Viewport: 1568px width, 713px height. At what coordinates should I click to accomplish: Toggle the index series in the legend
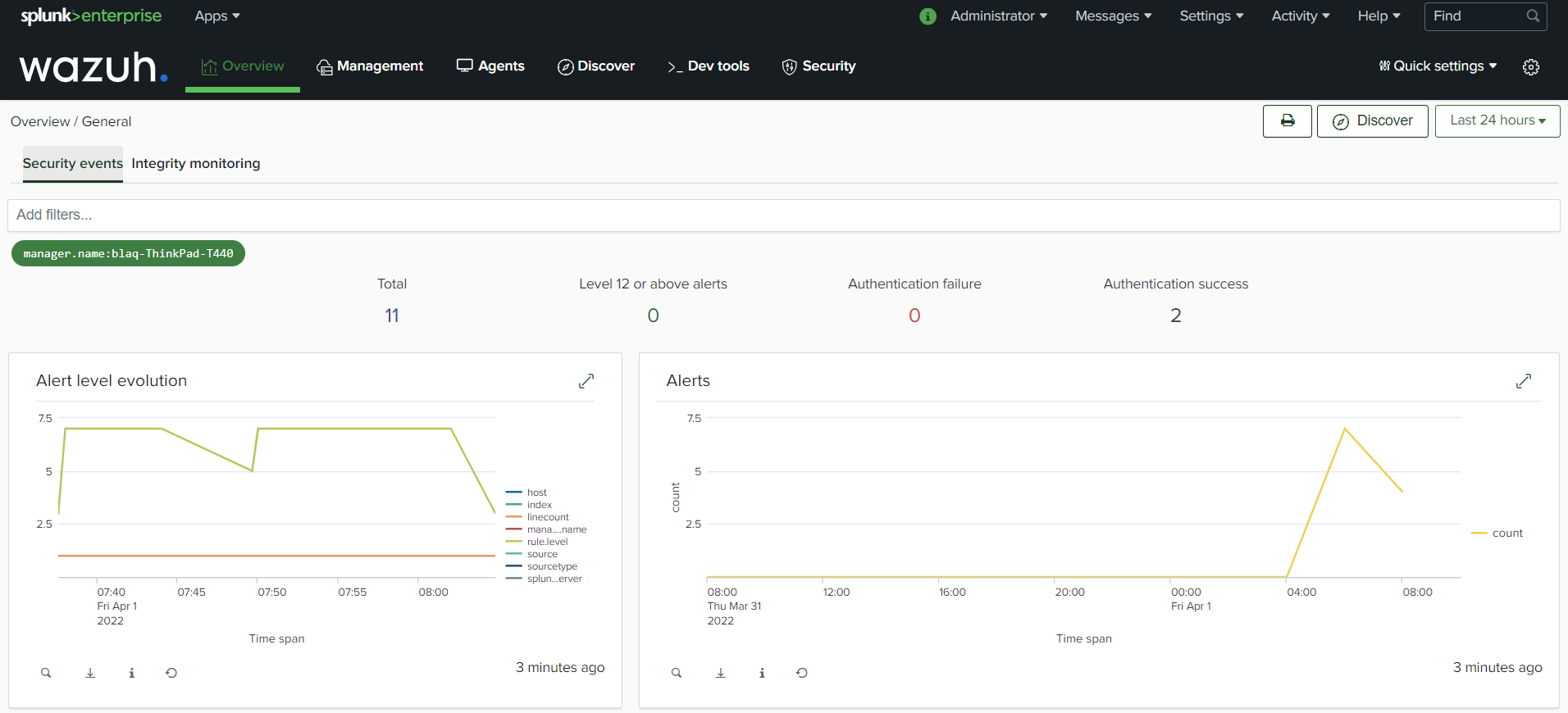click(529, 505)
